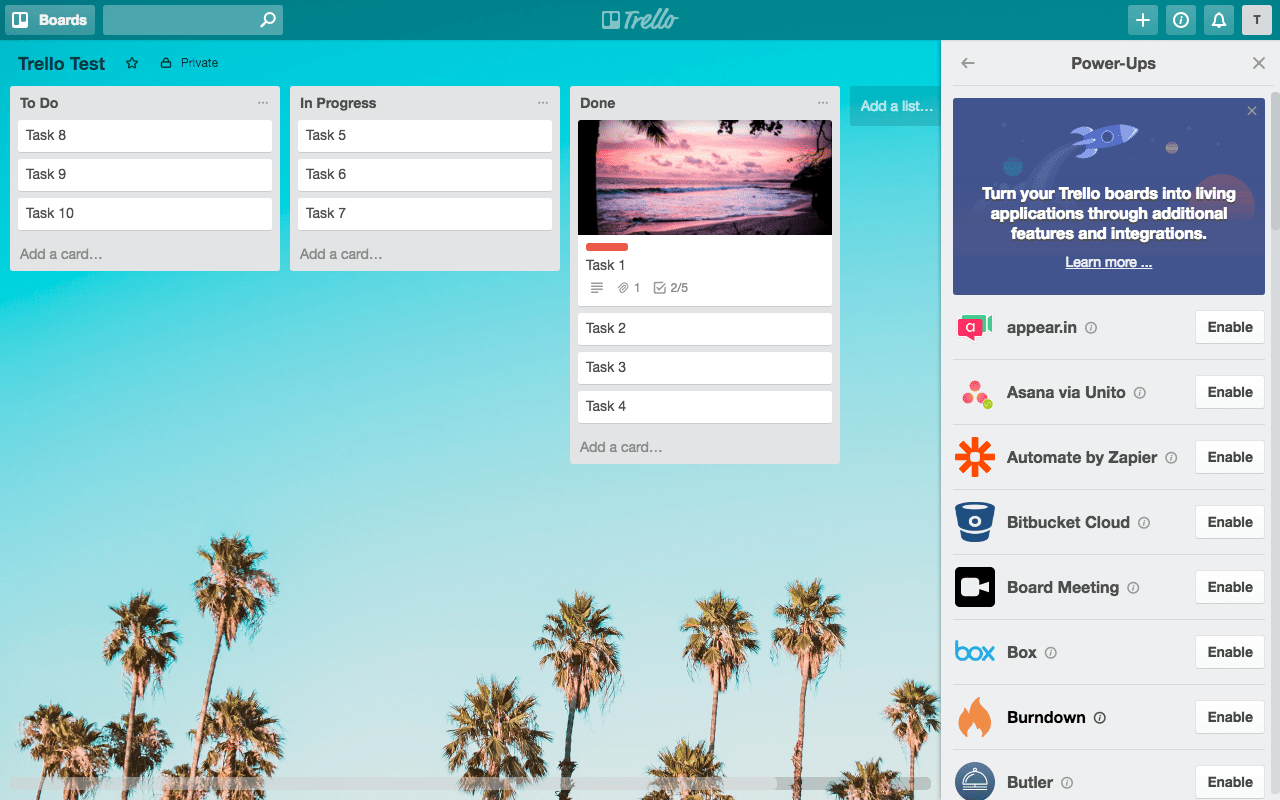Open the Task 6 card
Viewport: 1280px width, 800px height.
pyautogui.click(x=425, y=175)
